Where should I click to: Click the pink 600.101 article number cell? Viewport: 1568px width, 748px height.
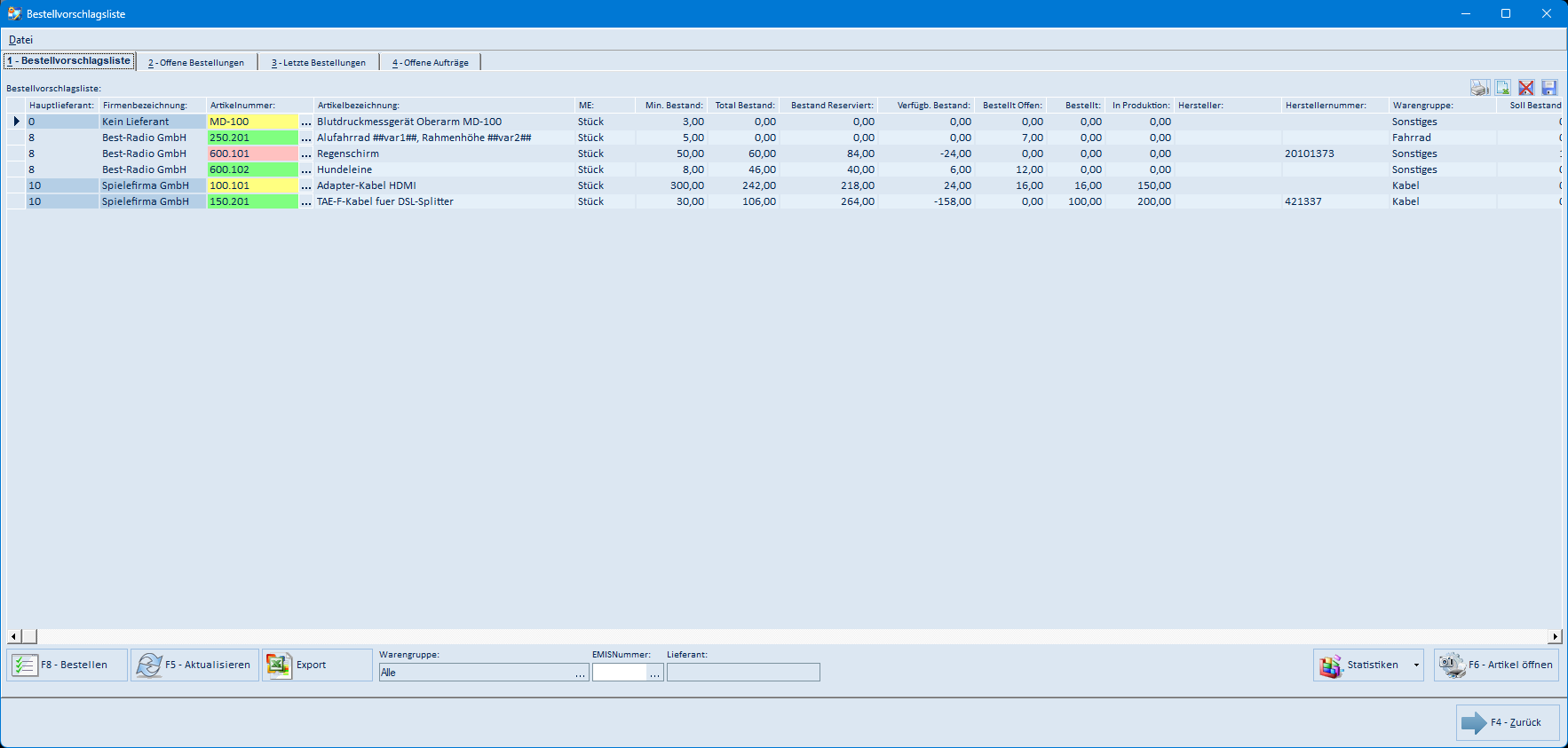point(252,154)
